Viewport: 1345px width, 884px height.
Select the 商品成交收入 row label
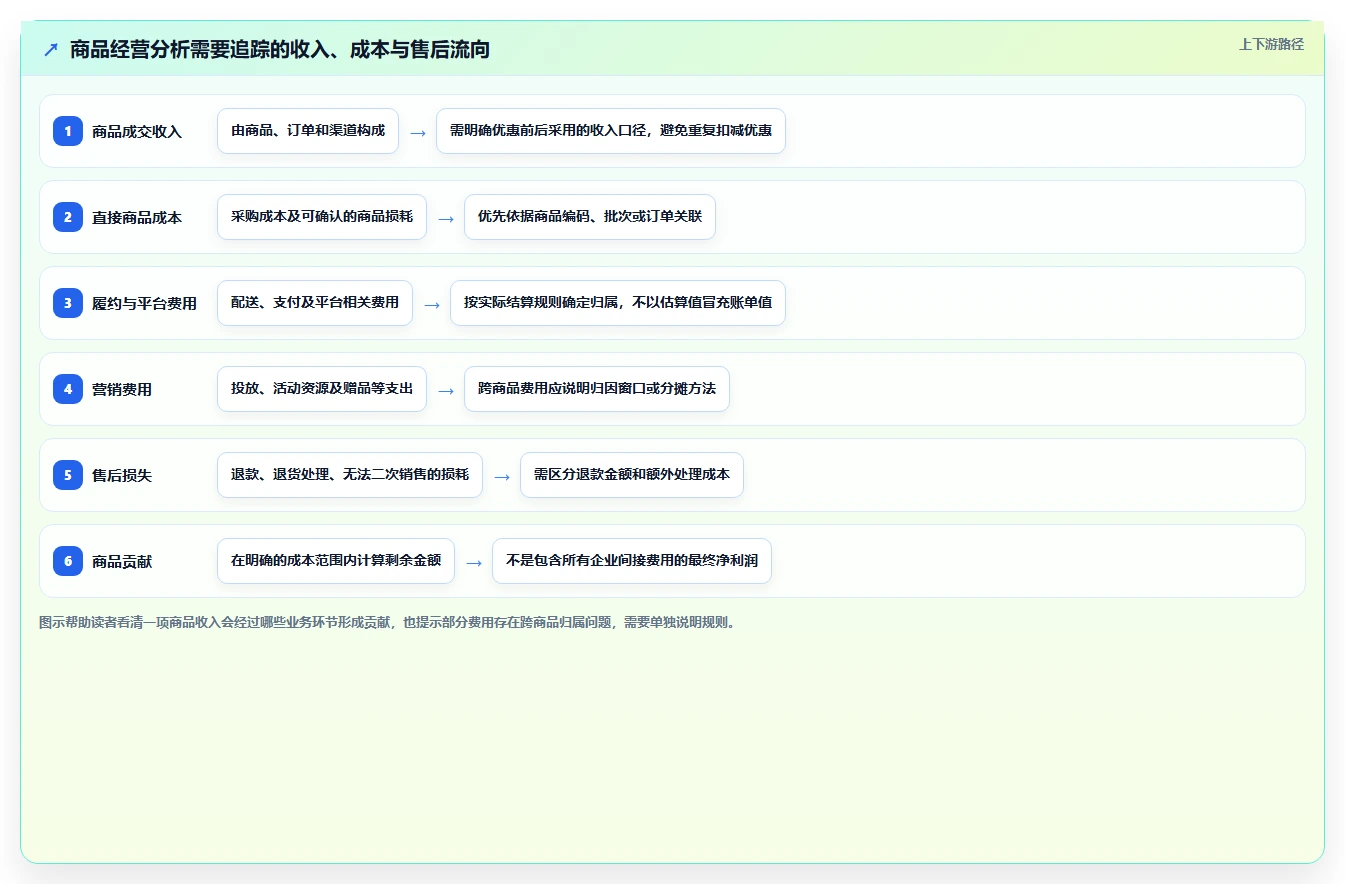[137, 132]
